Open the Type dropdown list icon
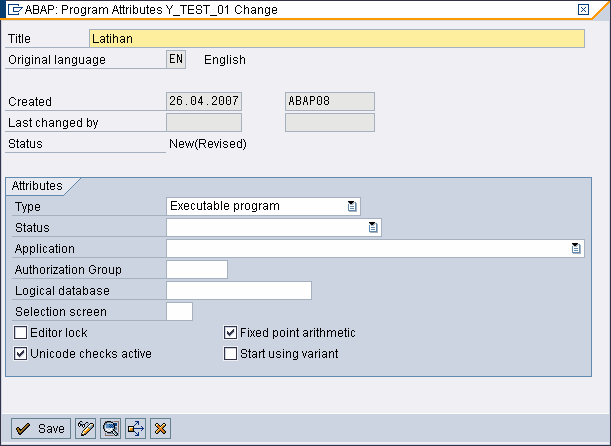This screenshot has height=446, width=611. click(352, 206)
